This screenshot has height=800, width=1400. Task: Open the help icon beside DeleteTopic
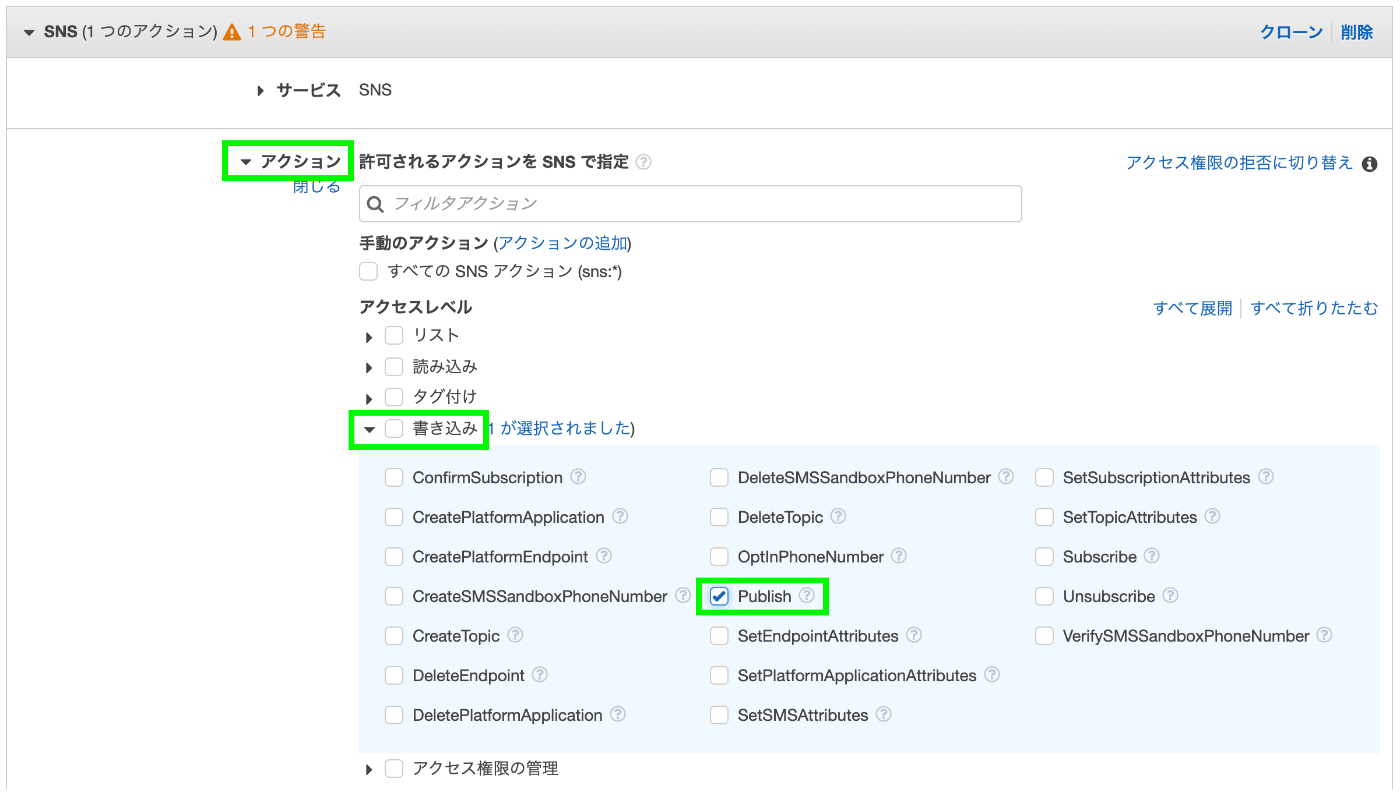click(838, 517)
